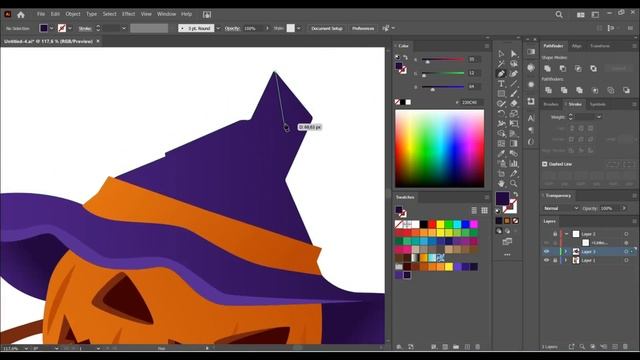This screenshot has height=360, width=640.
Task: Open the Effect menu
Action: click(x=129, y=14)
